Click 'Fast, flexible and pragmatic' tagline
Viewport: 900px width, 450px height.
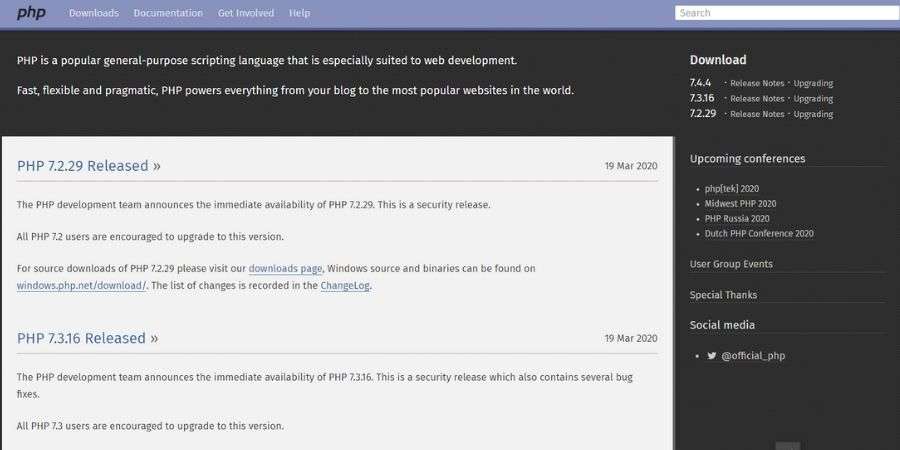[295, 91]
